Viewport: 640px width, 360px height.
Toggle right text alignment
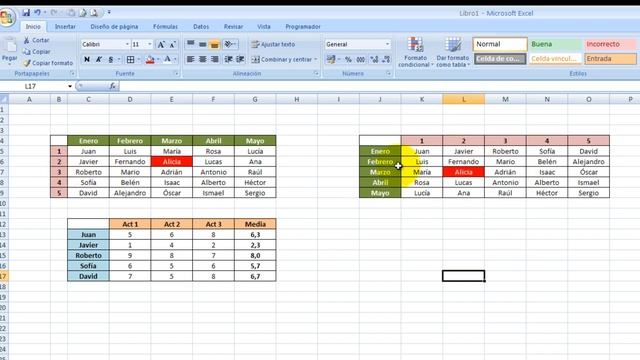click(215, 59)
